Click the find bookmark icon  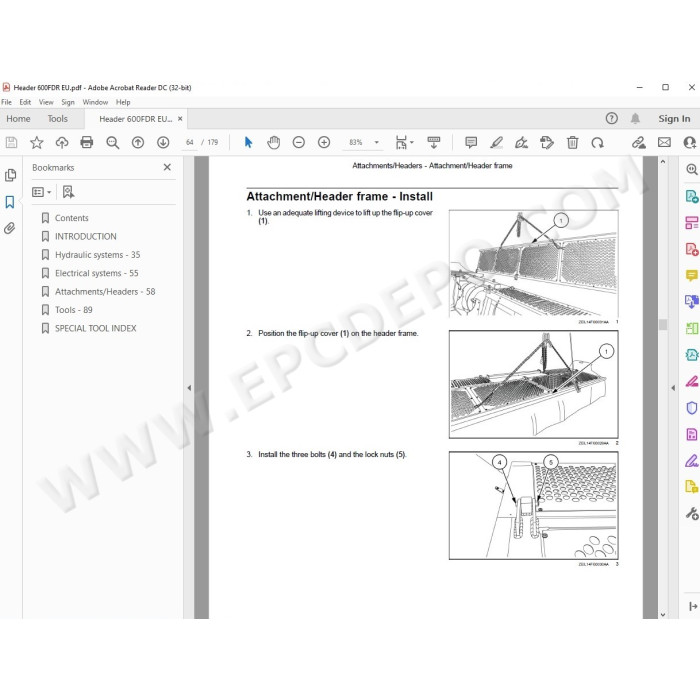click(x=68, y=192)
